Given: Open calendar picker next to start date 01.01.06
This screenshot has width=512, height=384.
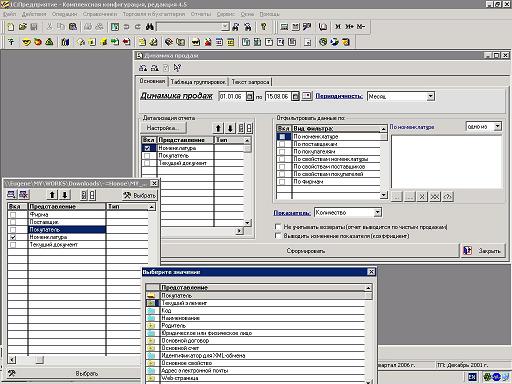Looking at the screenshot, I should [x=249, y=96].
